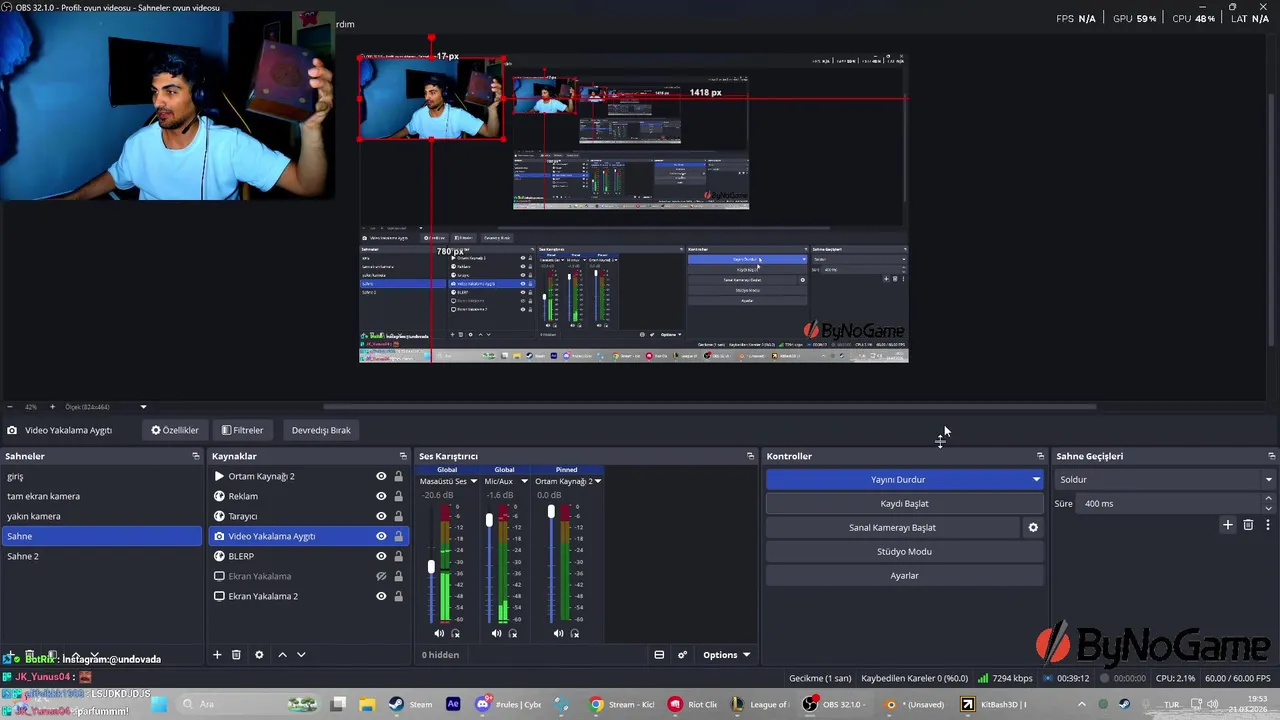The height and width of the screenshot is (720, 1280).
Task: Click the Yayını Durdur button
Action: (x=897, y=480)
